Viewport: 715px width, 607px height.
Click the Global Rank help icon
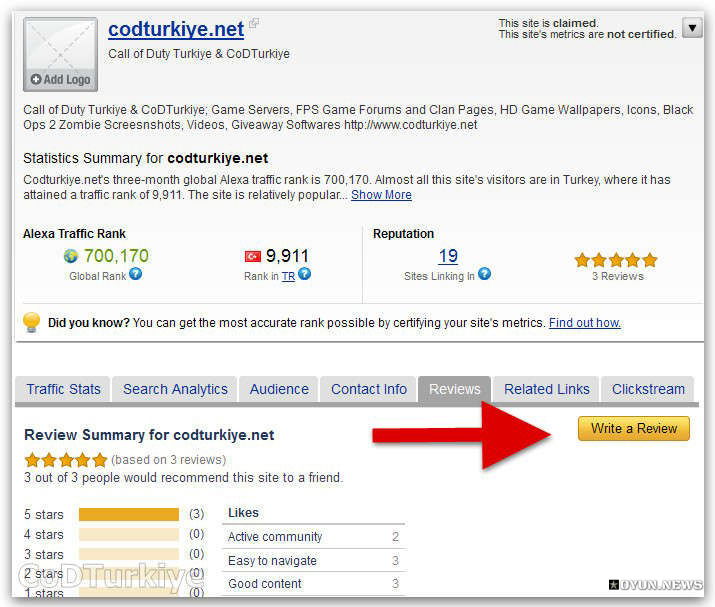135,274
